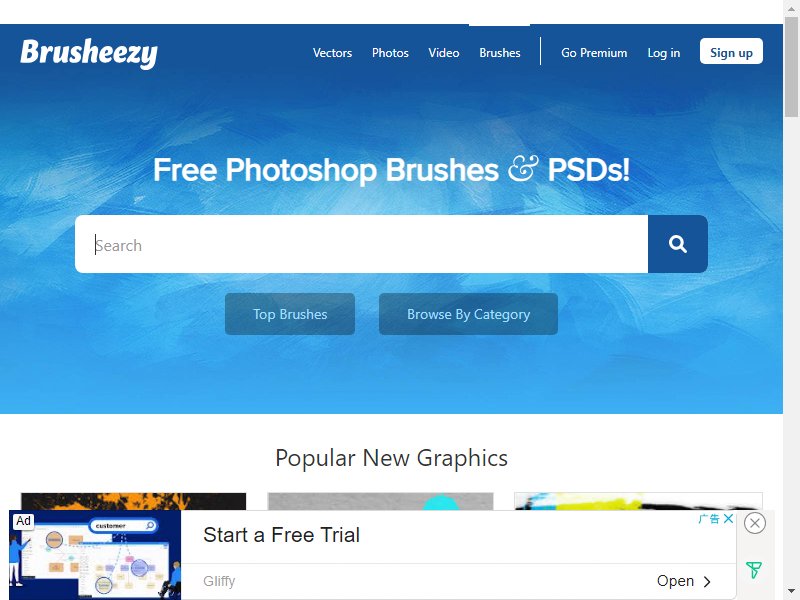The width and height of the screenshot is (800, 600).
Task: Click the Sign up button
Action: coord(731,51)
